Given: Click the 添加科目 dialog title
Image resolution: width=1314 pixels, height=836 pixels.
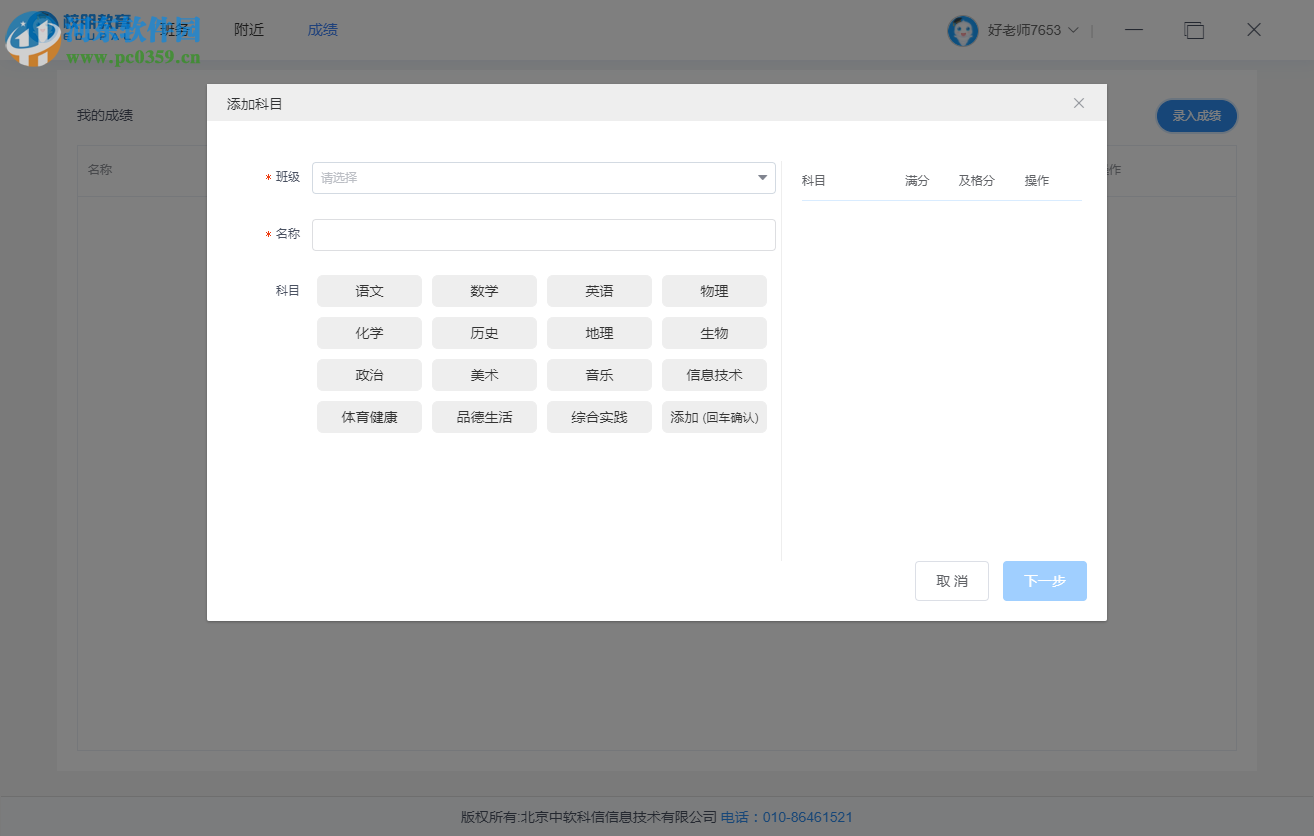Looking at the screenshot, I should point(255,104).
